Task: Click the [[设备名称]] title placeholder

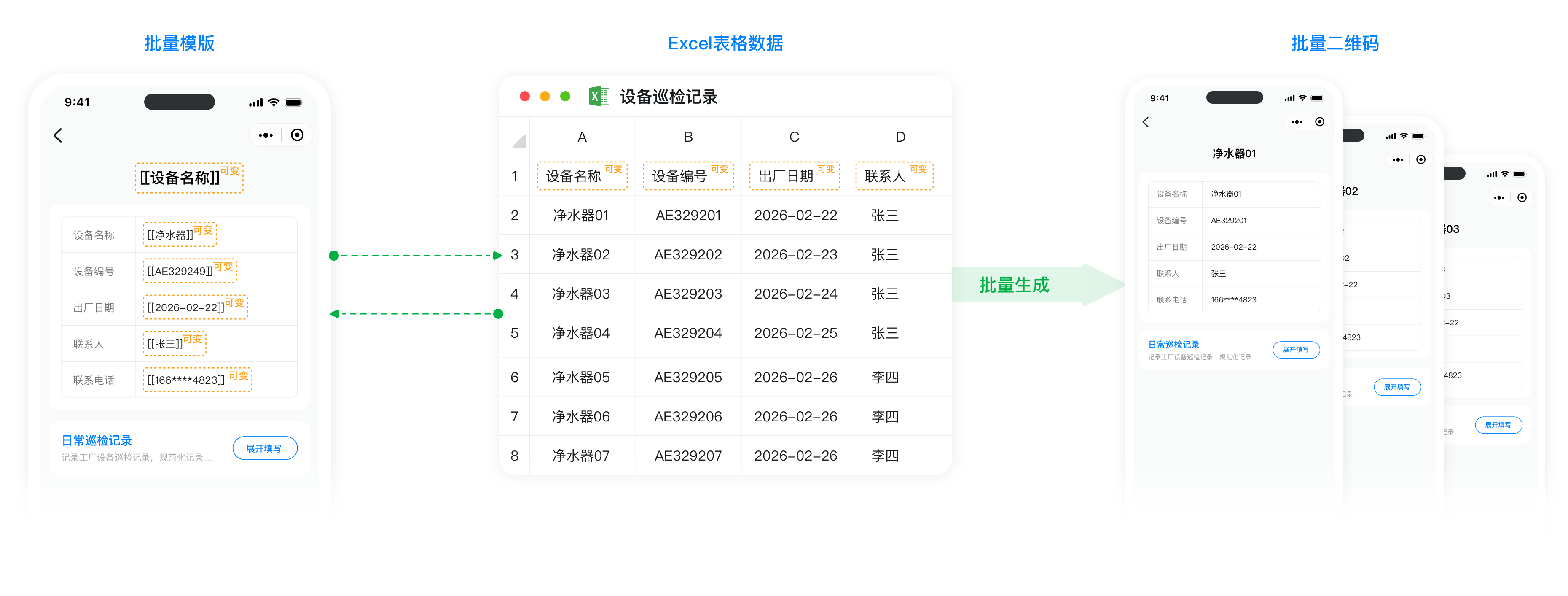Action: (x=189, y=178)
